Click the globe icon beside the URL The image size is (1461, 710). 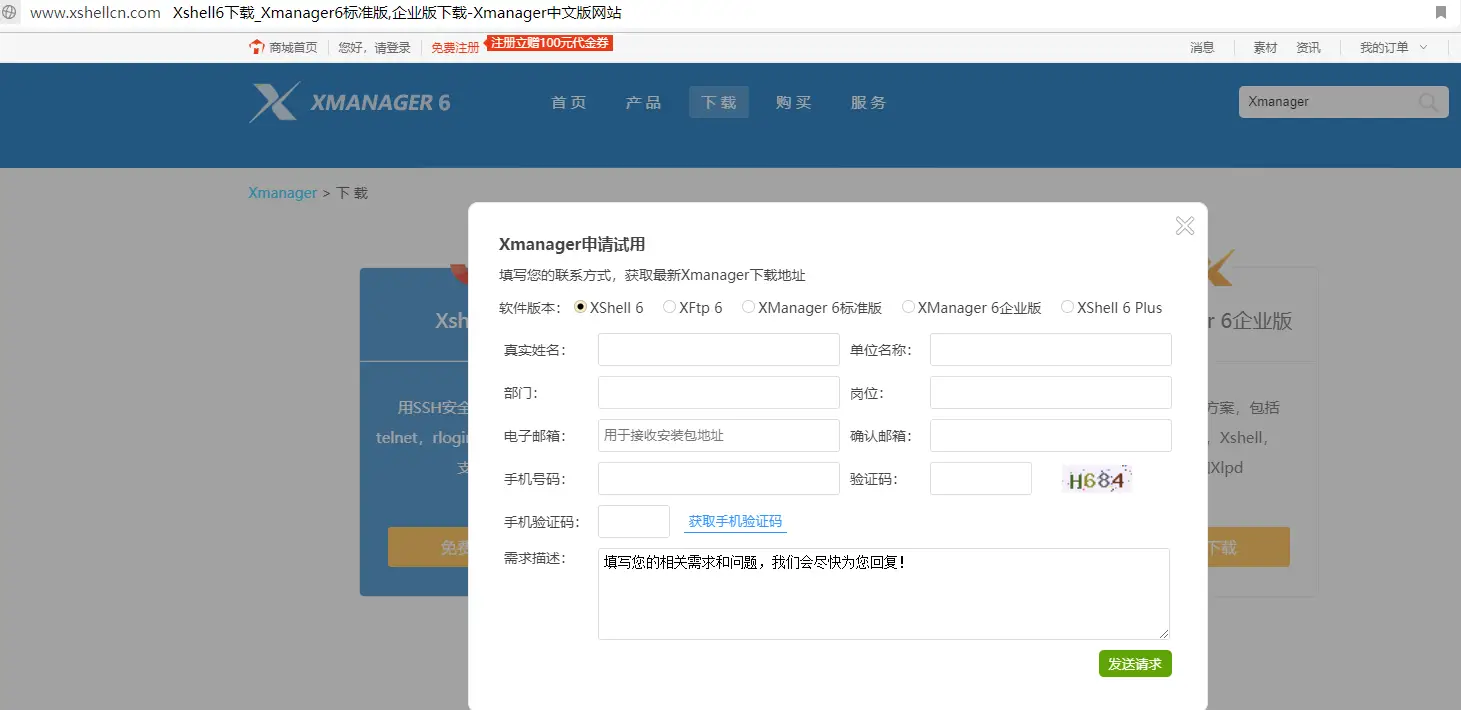coord(7,13)
